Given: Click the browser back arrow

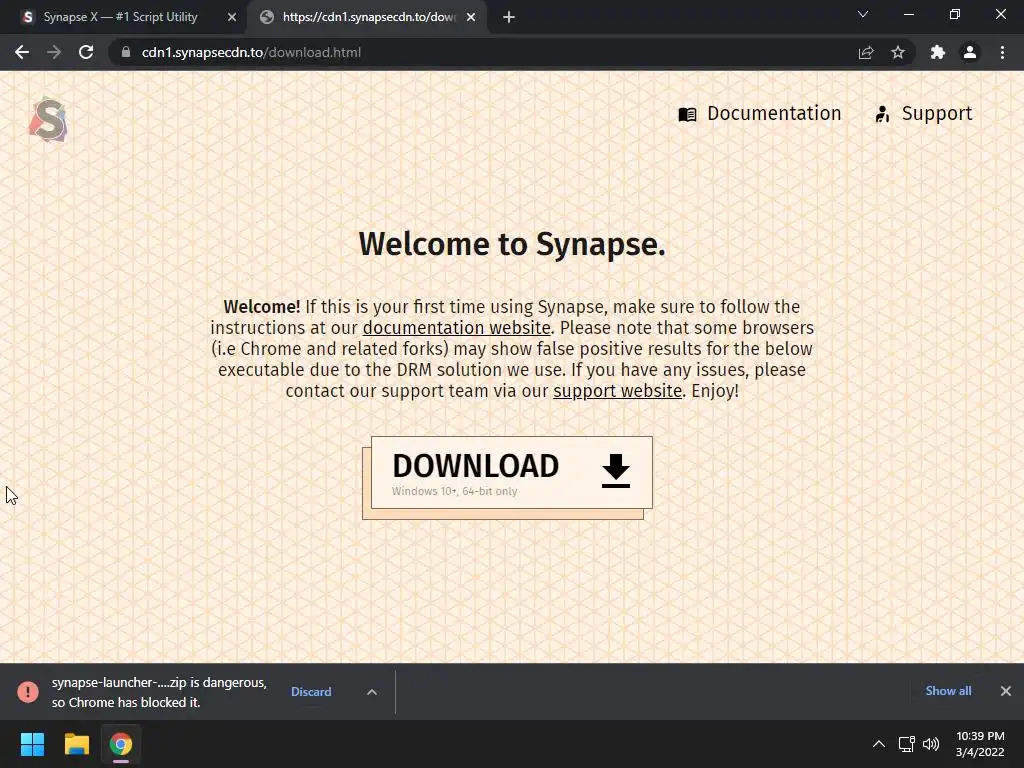Looking at the screenshot, I should click(22, 52).
